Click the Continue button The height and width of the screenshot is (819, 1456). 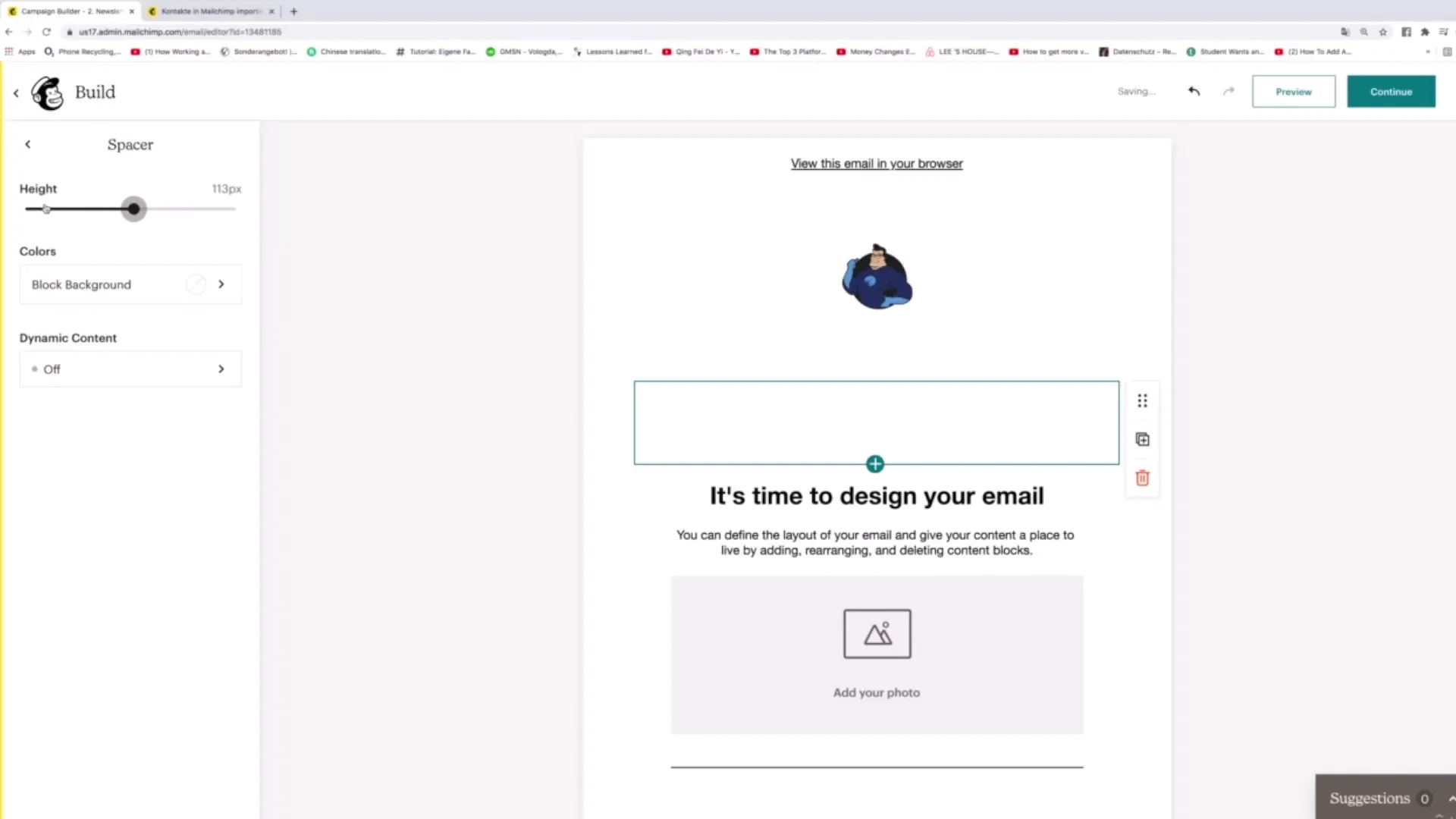pos(1391,91)
